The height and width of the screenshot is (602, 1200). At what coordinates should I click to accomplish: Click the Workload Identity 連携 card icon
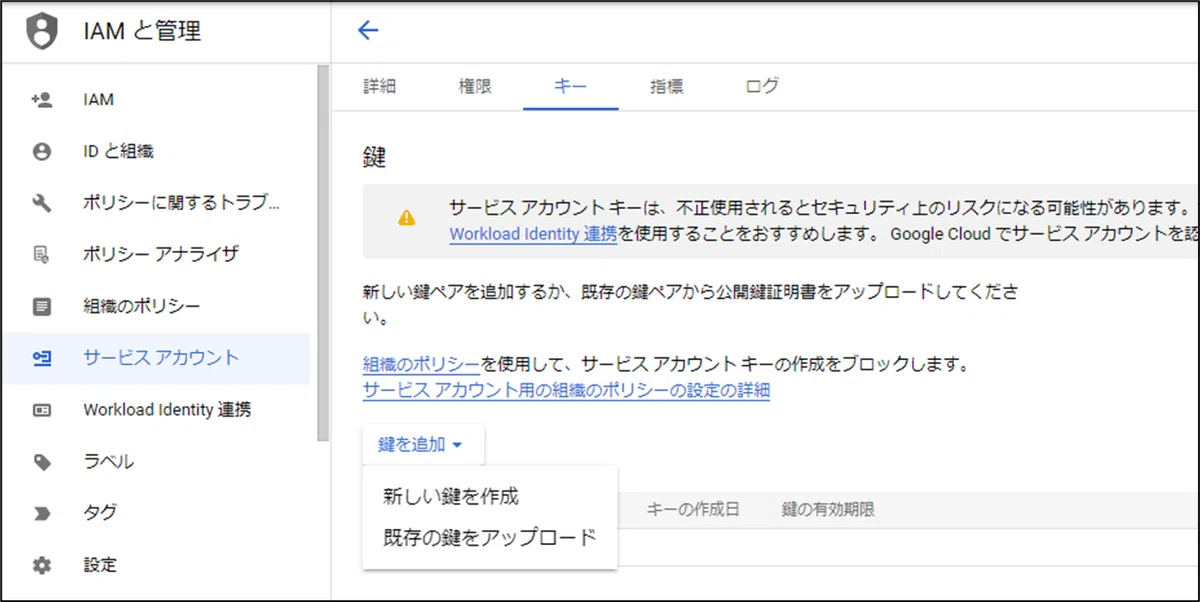(x=41, y=410)
